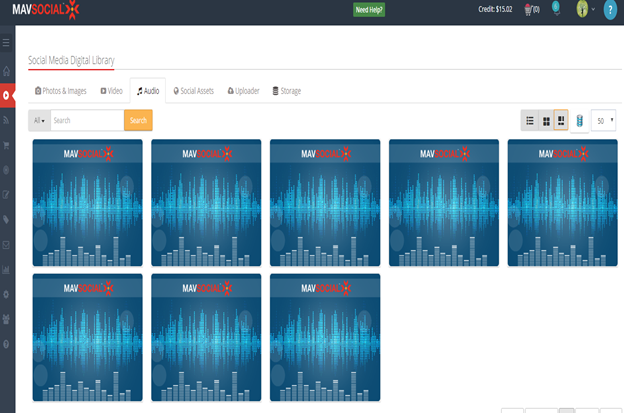The height and width of the screenshot is (413, 624).
Task: Open the All search filter dropdown
Action: pos(39,120)
